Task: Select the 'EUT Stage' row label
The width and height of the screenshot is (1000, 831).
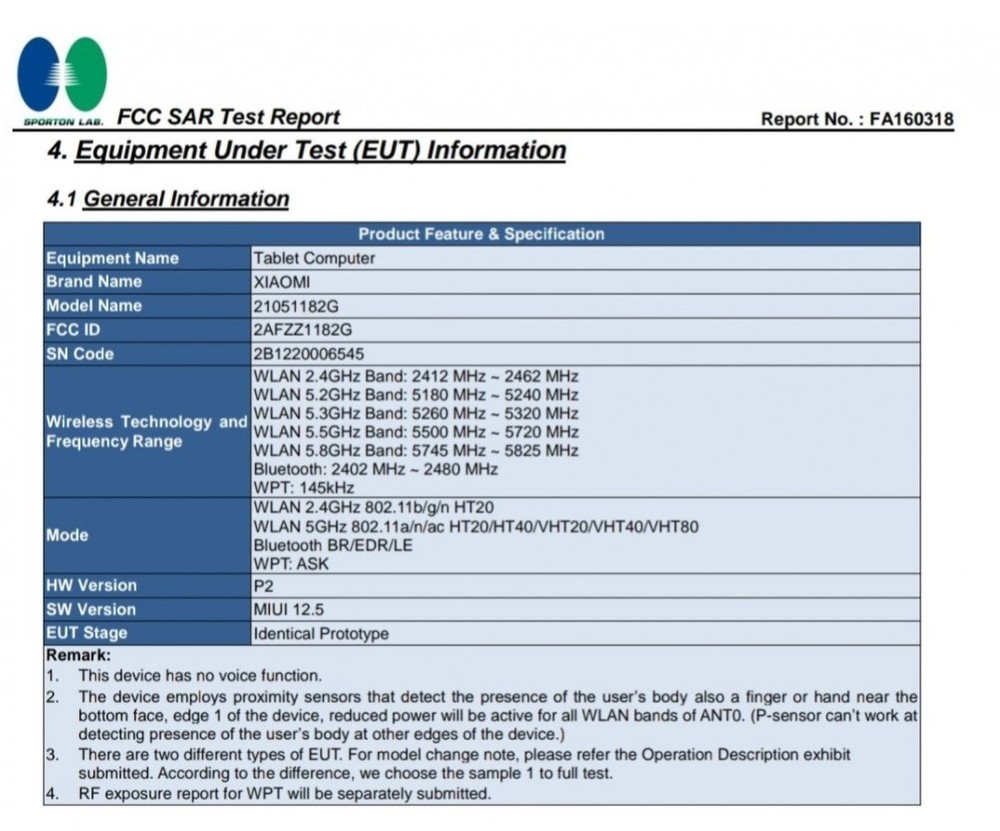Action: pyautogui.click(x=87, y=633)
